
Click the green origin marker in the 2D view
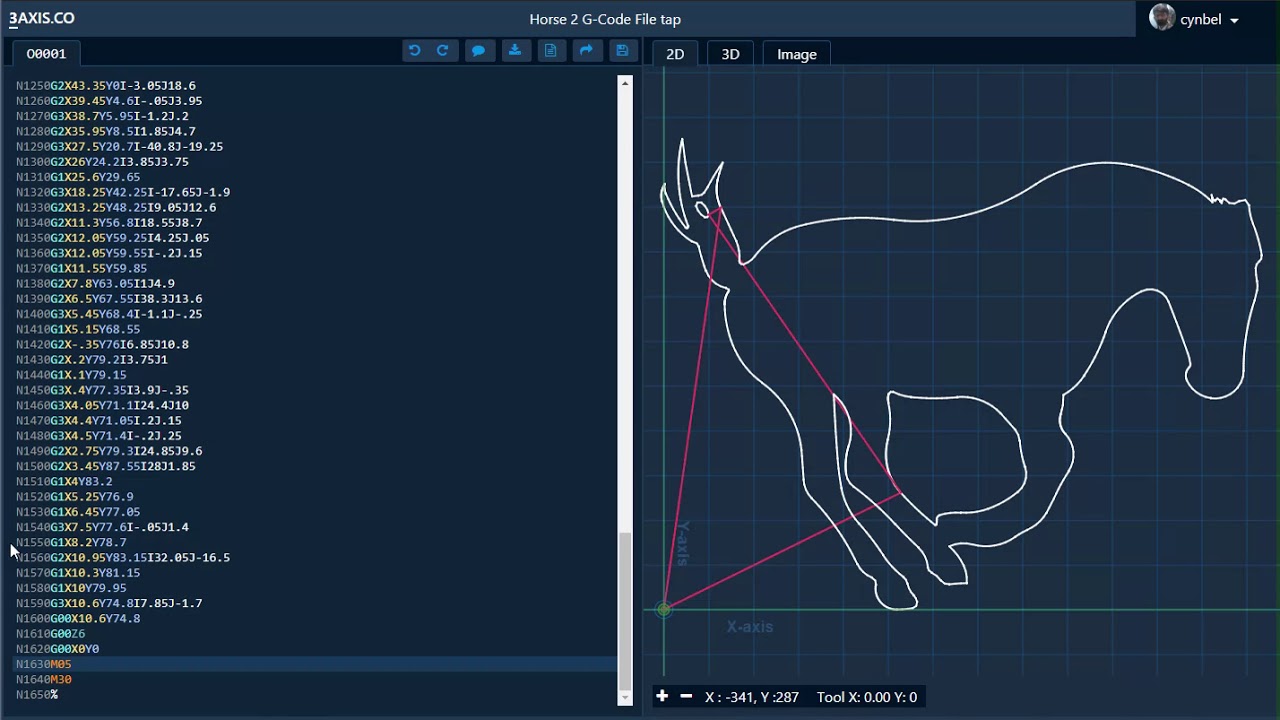coord(664,609)
